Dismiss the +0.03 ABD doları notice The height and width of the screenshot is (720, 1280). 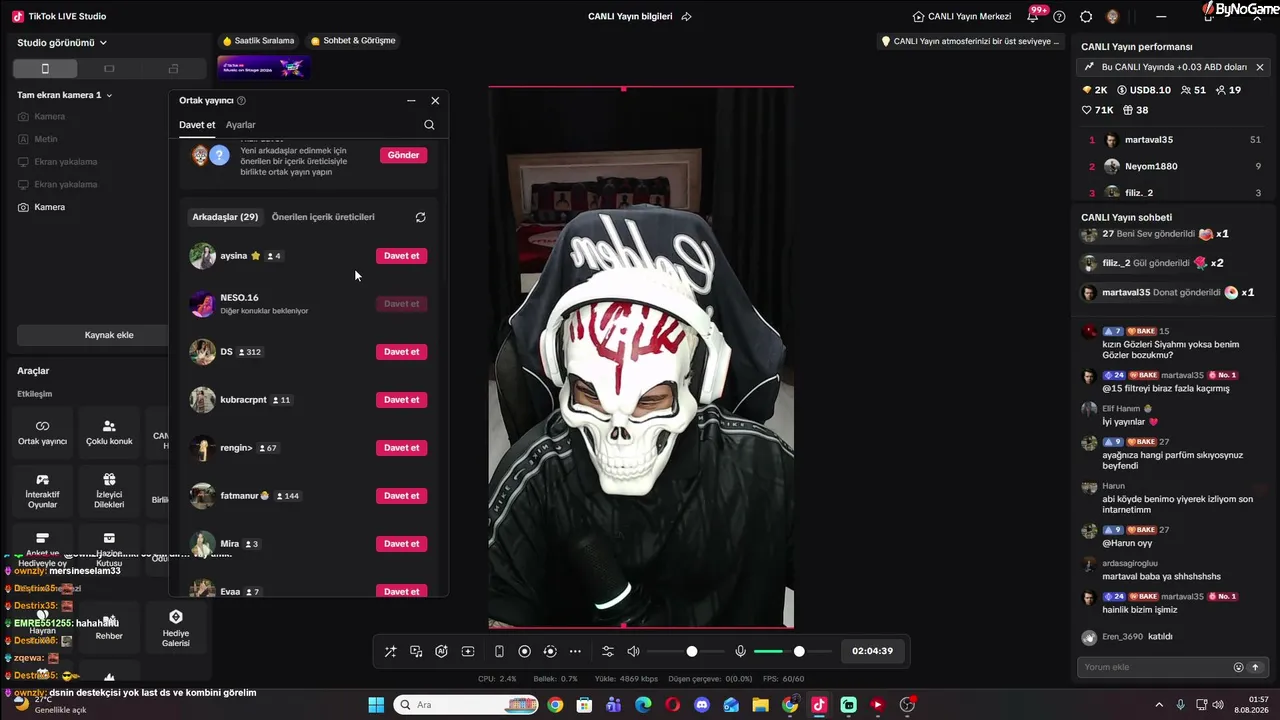tap(1260, 67)
